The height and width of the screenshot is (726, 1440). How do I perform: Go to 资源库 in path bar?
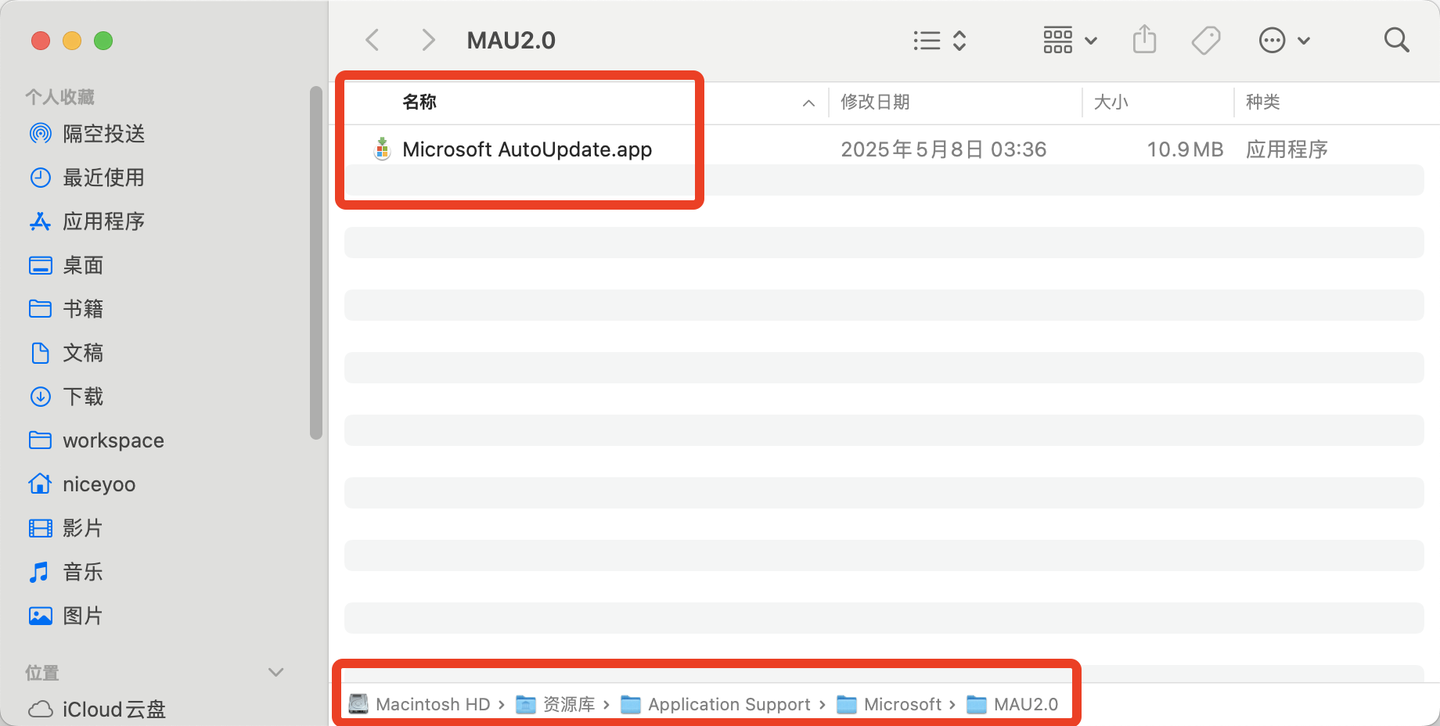pos(556,705)
